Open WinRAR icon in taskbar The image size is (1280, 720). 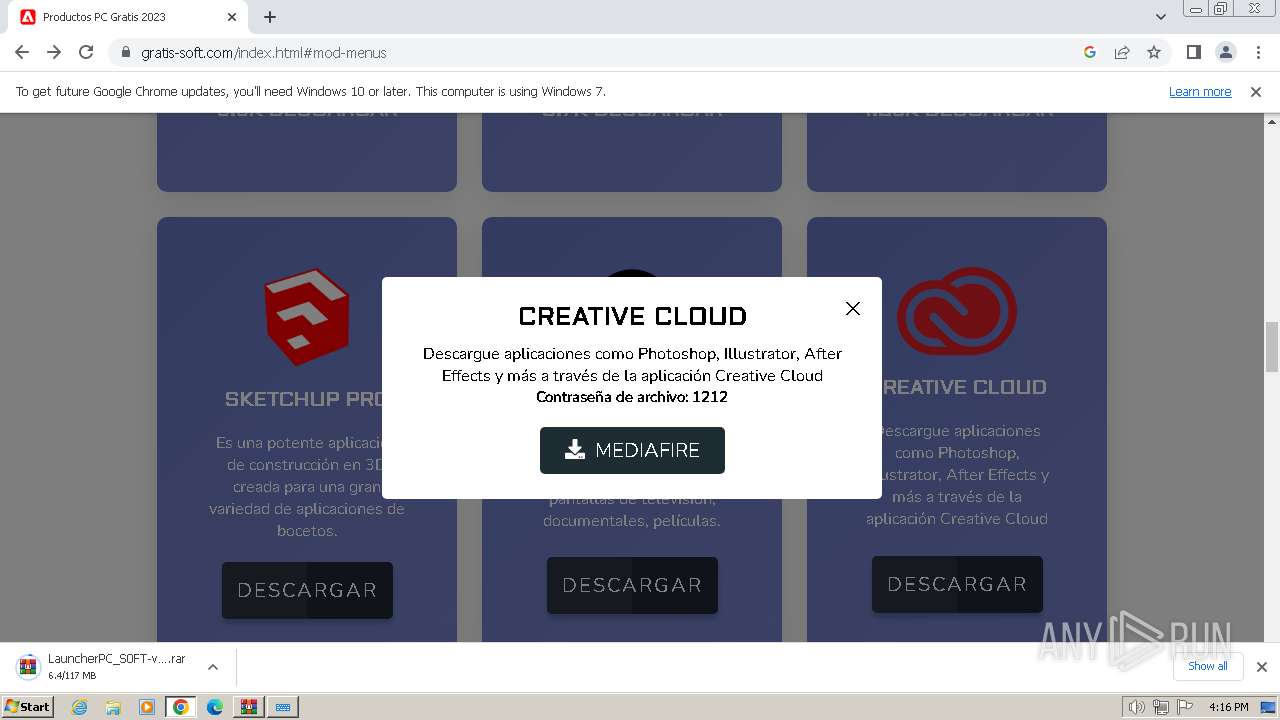[248, 707]
